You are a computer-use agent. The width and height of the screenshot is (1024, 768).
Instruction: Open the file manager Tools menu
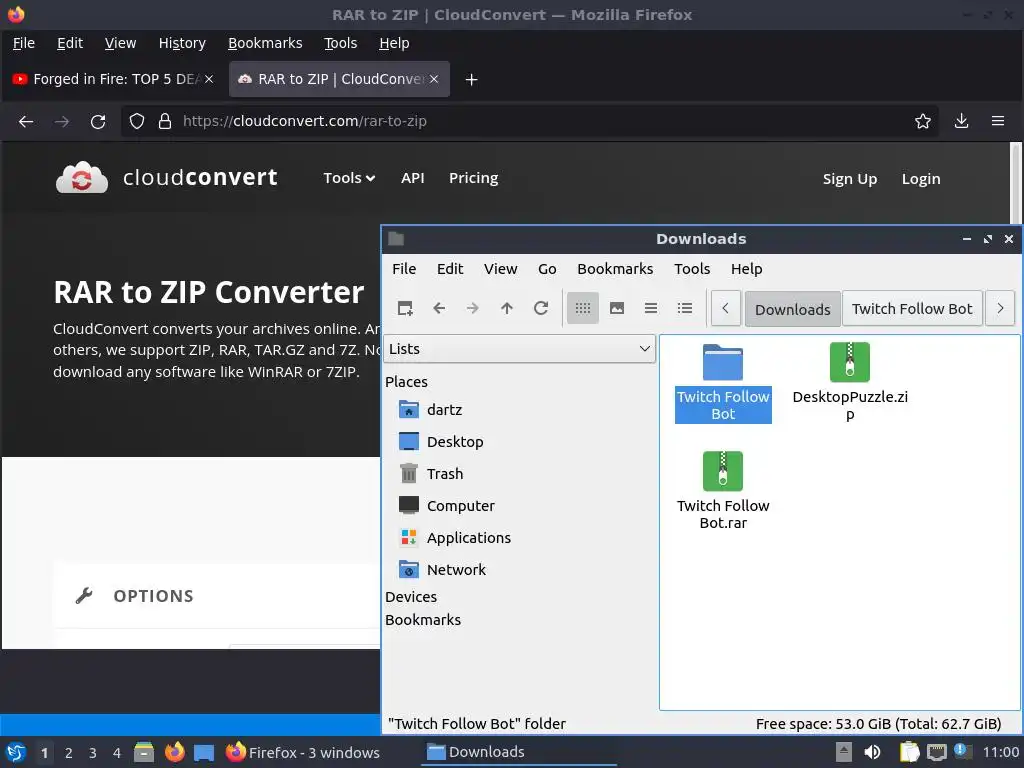pos(692,269)
